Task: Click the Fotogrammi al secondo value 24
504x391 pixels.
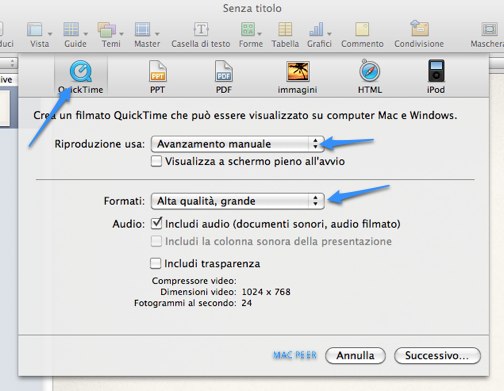Action: (247, 303)
